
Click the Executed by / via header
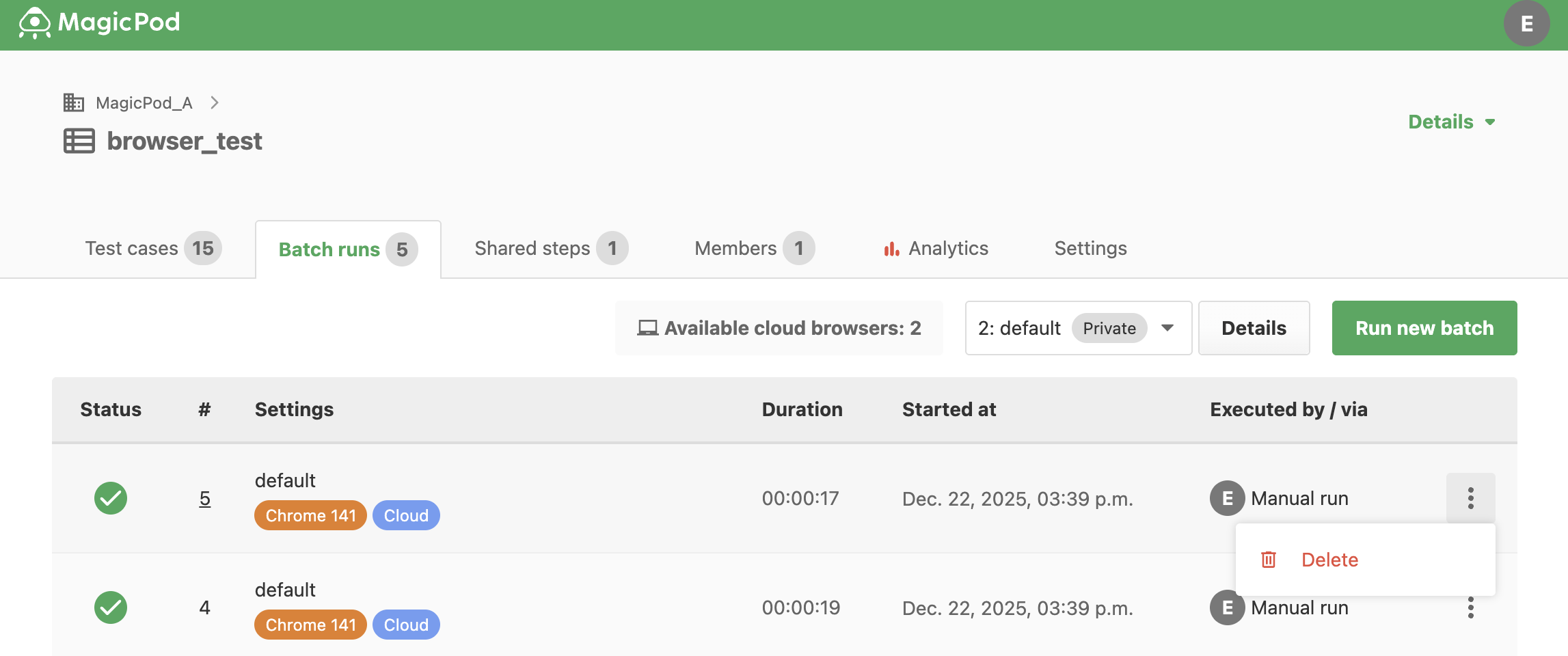click(x=1288, y=409)
